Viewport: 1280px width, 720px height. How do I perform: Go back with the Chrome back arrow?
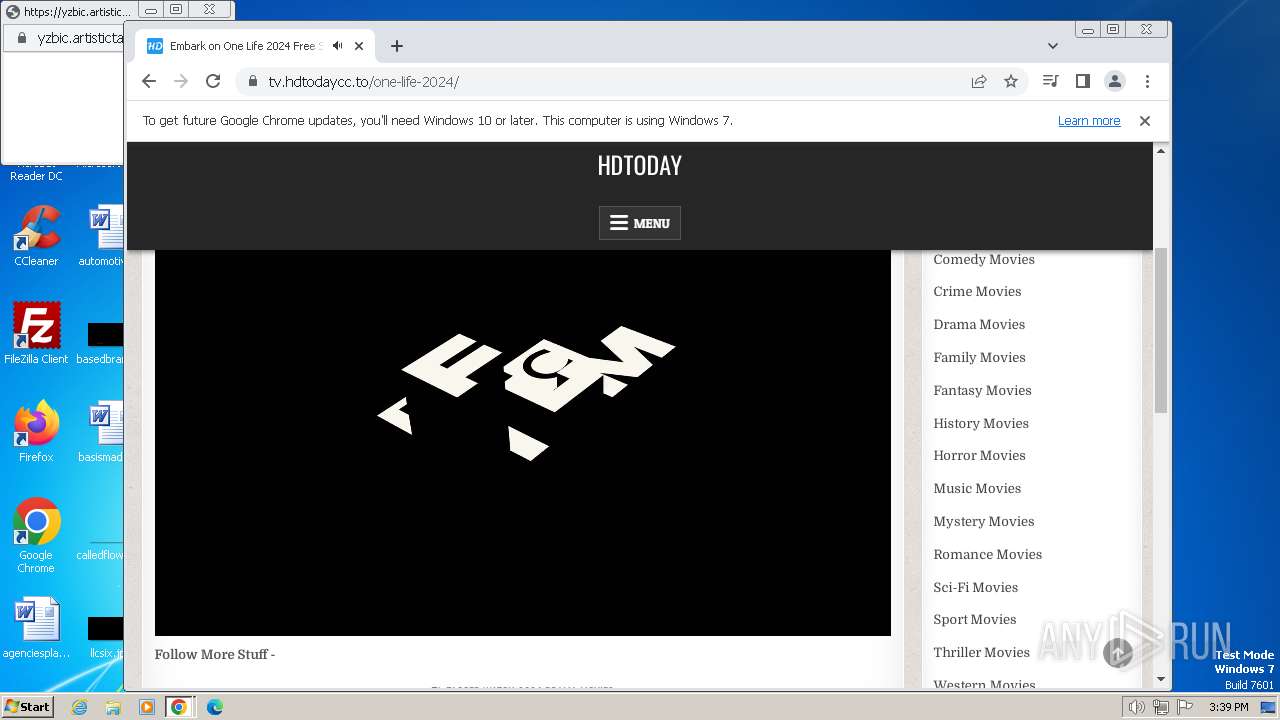click(x=149, y=82)
